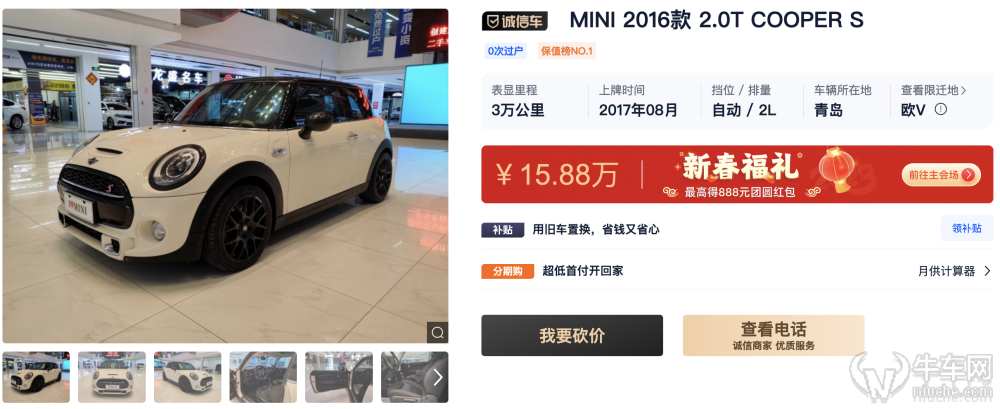
Task: Click the 我要砍价 button
Action: pos(572,336)
